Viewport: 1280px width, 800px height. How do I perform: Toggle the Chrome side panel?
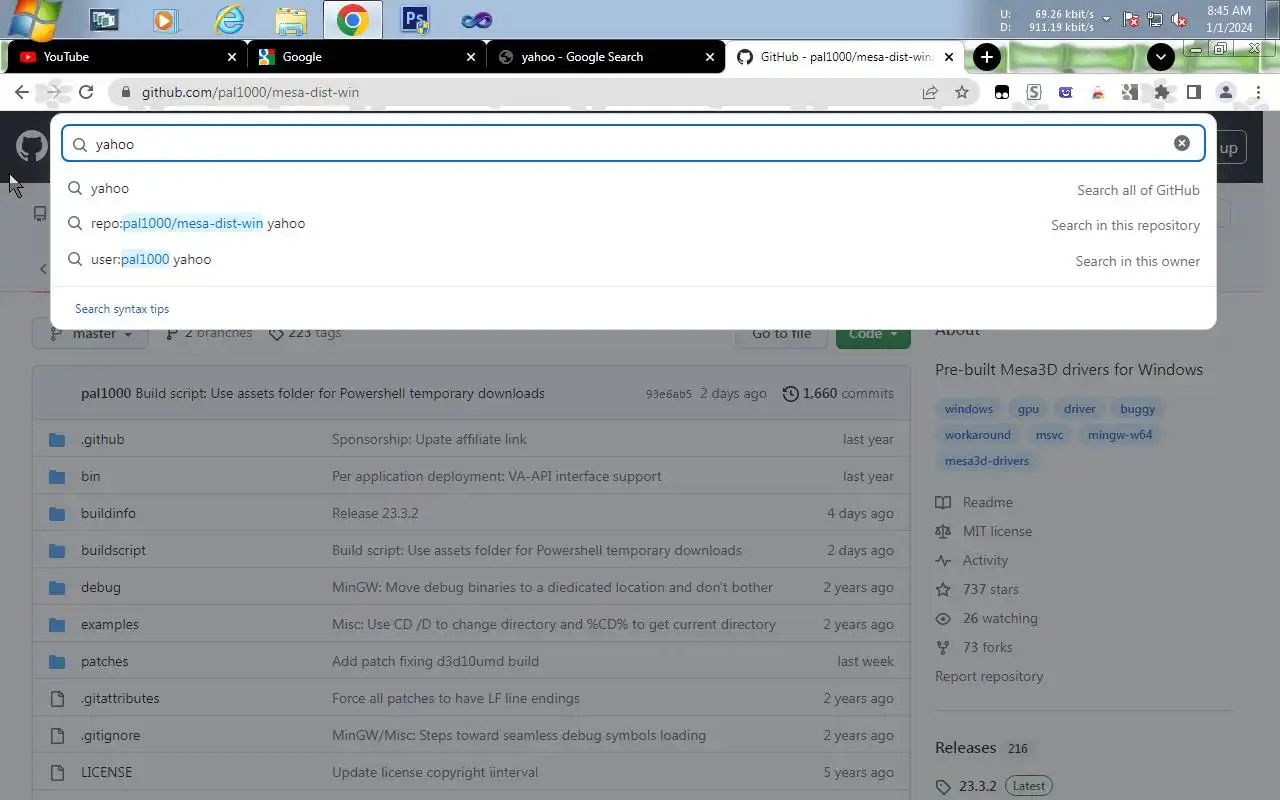1194,92
